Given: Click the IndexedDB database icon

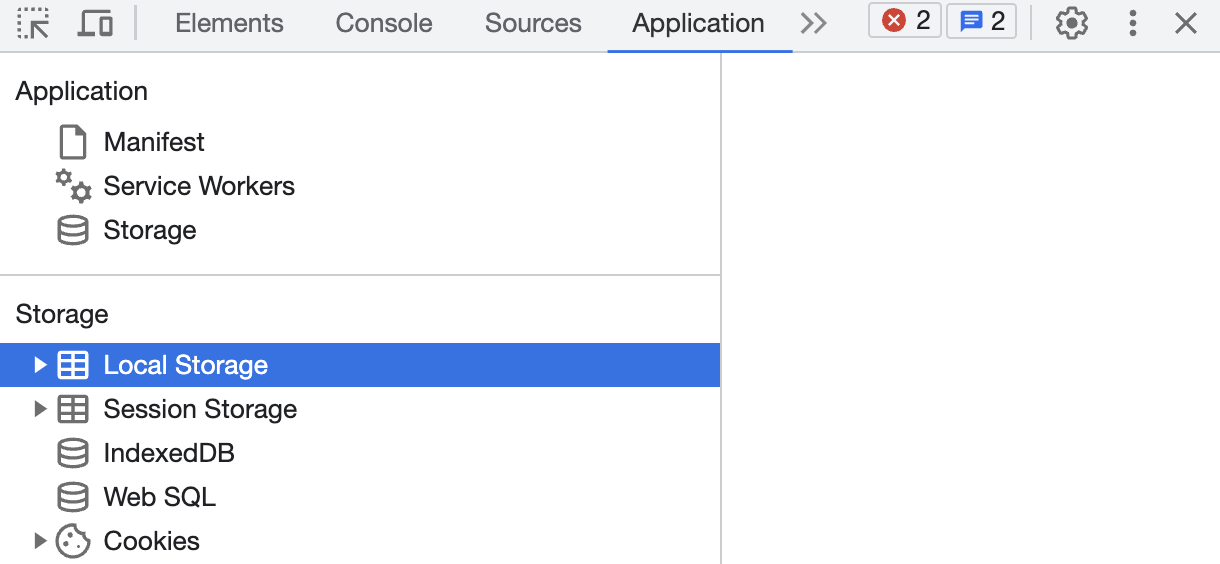Looking at the screenshot, I should coord(73,453).
